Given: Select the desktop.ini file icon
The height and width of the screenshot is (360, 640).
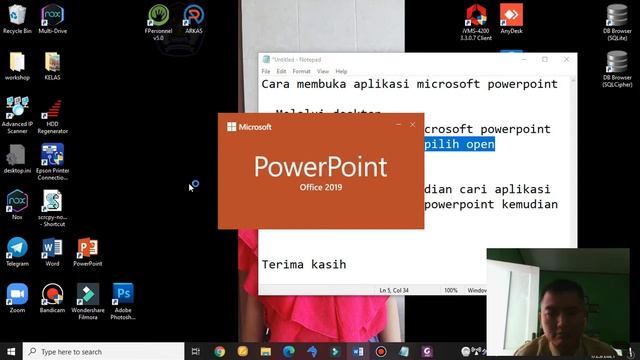Looking at the screenshot, I should coord(17,159).
